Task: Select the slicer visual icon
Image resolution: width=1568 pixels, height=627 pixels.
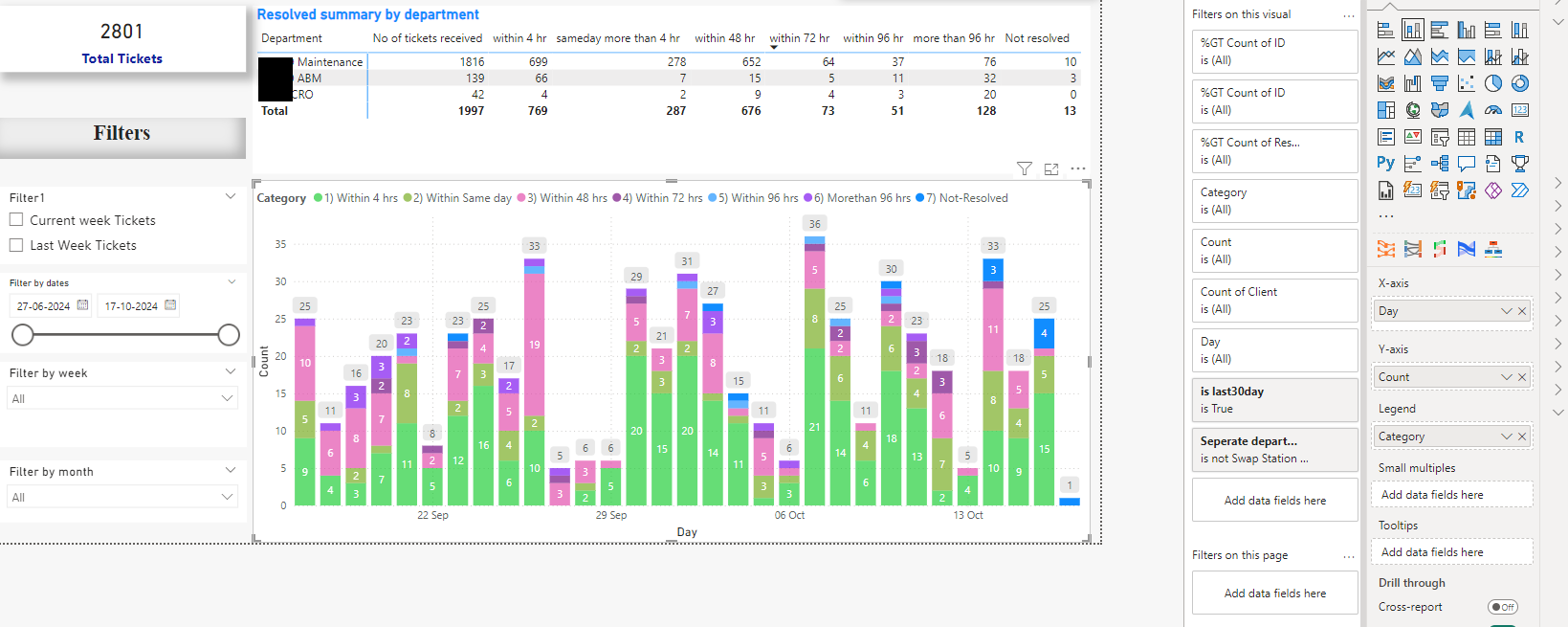Action: tap(1440, 137)
